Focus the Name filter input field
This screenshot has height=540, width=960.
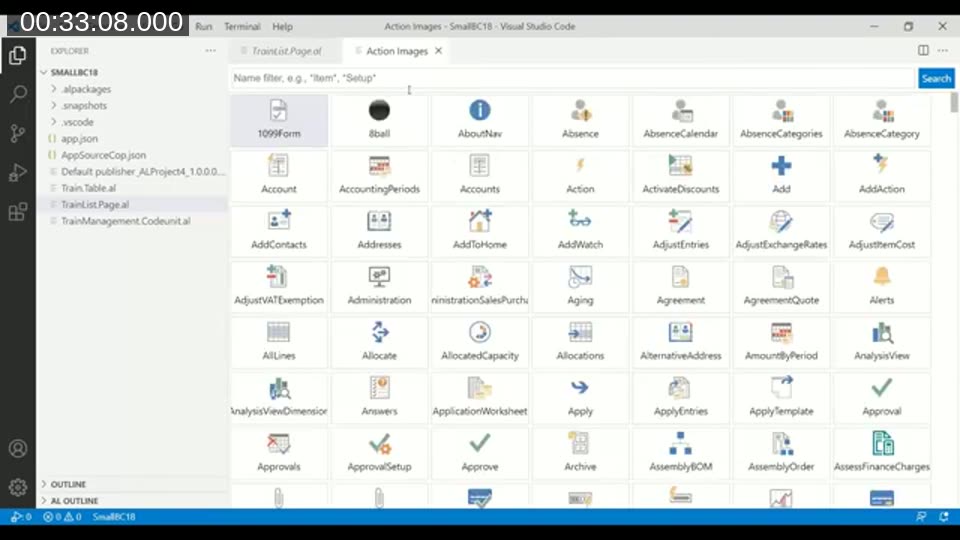(572, 78)
